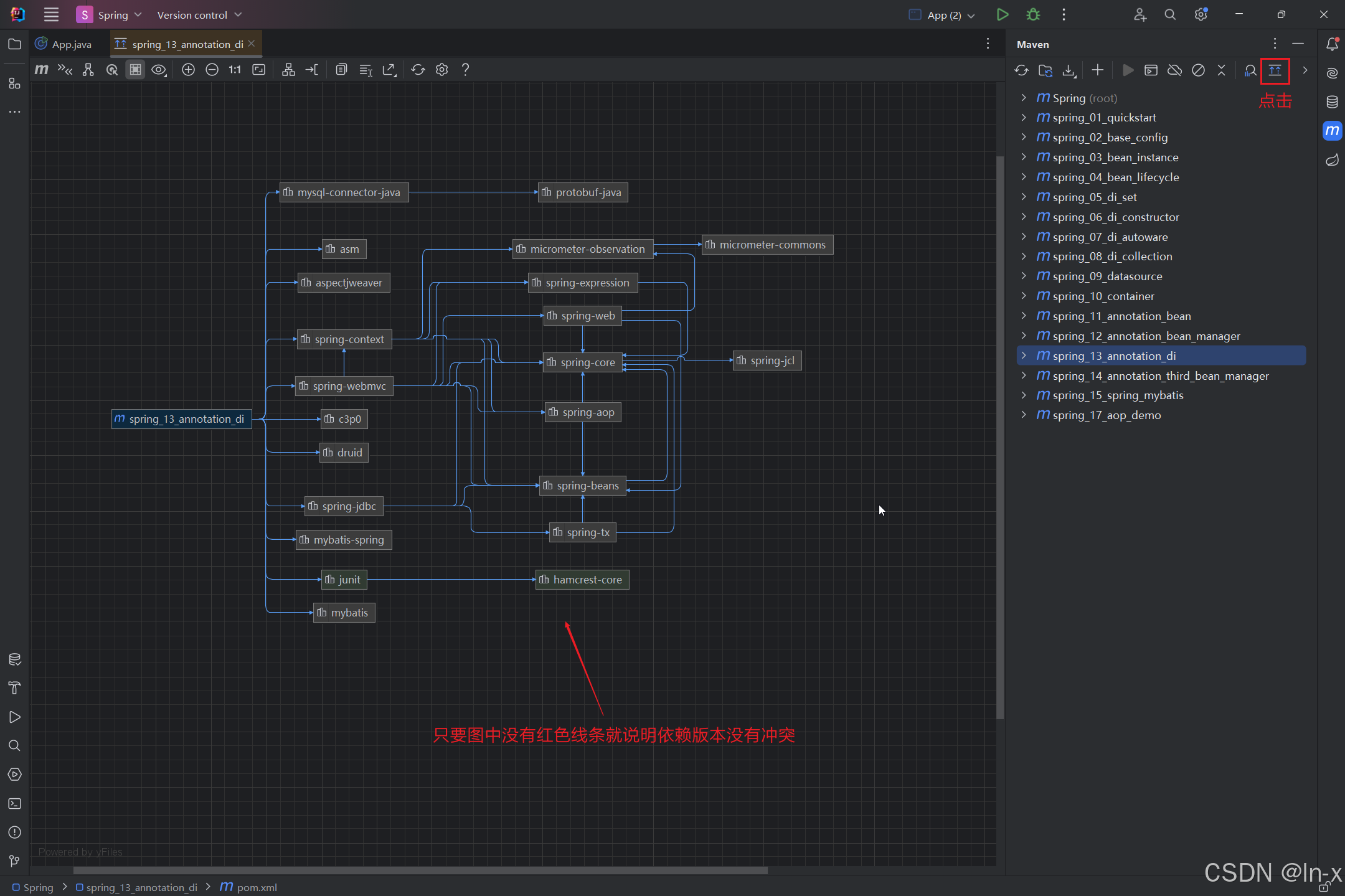This screenshot has height=896, width=1345.
Task: Expand the spring_13_annotation_di tree node
Action: coord(1024,356)
